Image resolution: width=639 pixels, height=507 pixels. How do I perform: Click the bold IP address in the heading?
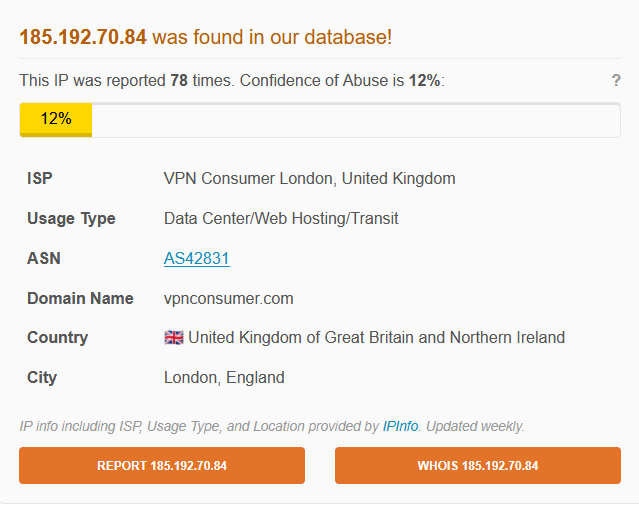pyautogui.click(x=83, y=37)
